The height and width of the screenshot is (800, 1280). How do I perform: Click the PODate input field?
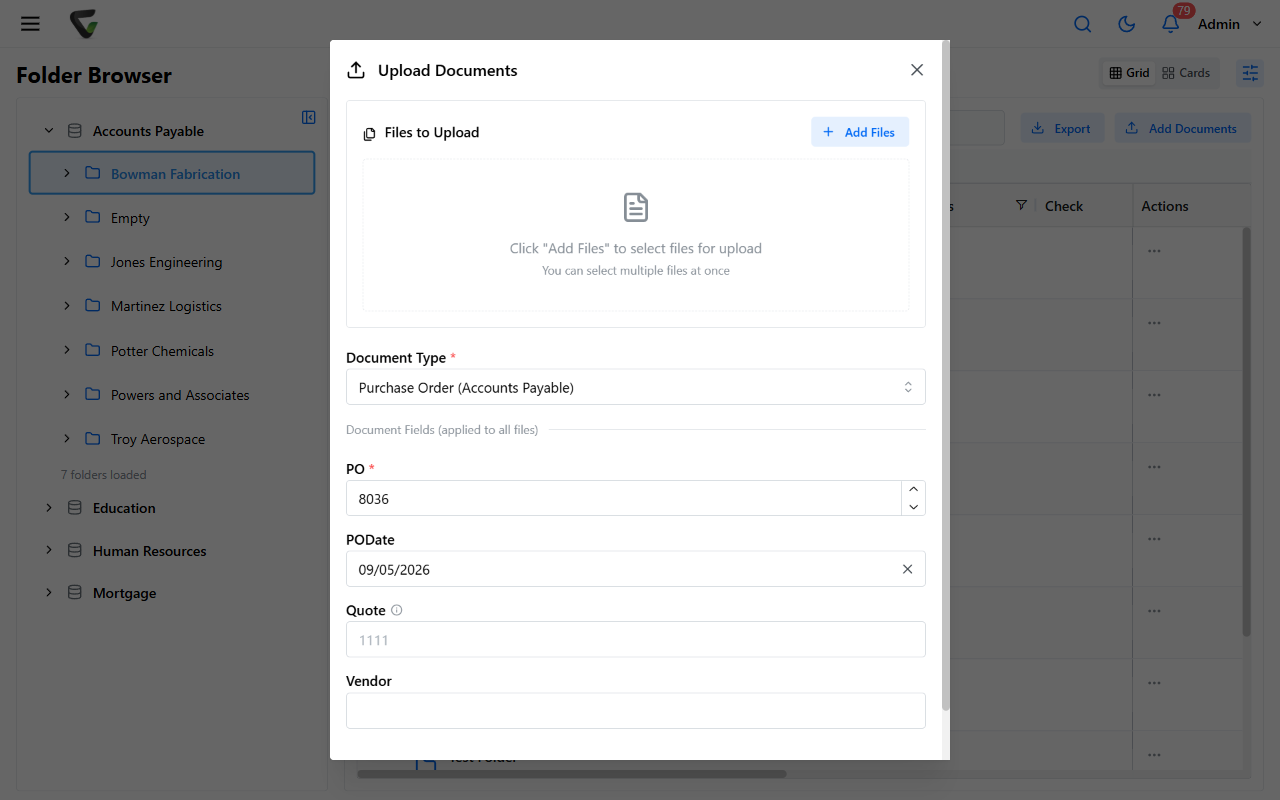pyautogui.click(x=636, y=569)
